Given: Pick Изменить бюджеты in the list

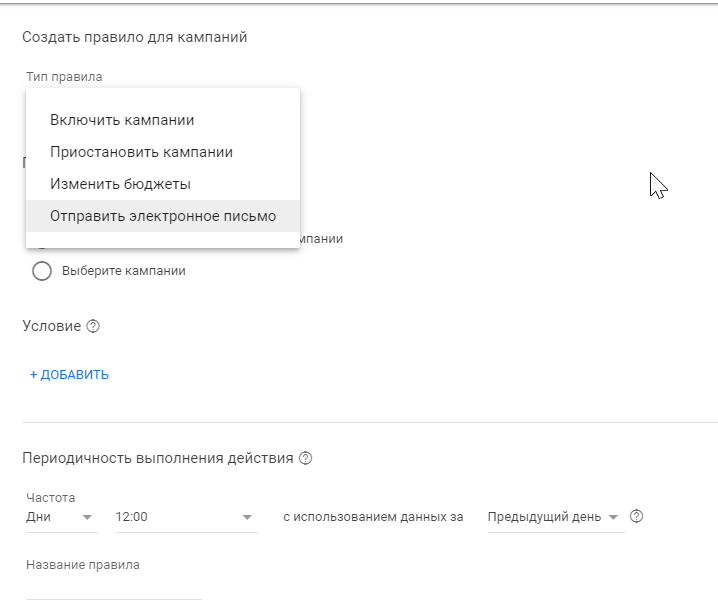Looking at the screenshot, I should click(x=120, y=184).
